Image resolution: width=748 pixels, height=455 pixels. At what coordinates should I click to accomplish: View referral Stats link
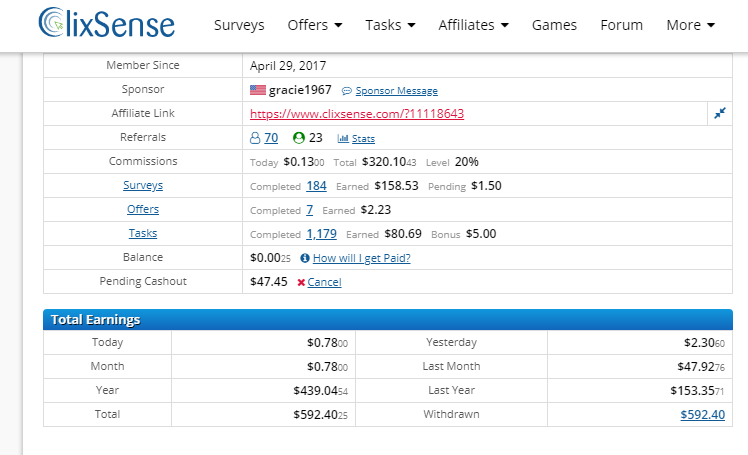[x=363, y=139]
